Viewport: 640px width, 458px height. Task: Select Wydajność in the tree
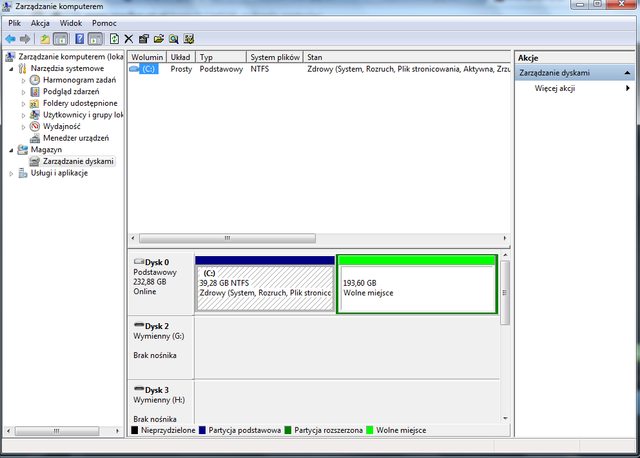point(62,127)
